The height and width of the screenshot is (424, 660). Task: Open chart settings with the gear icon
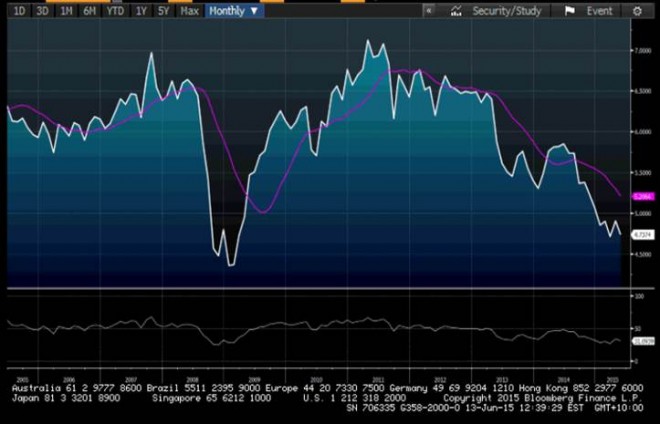(x=637, y=11)
